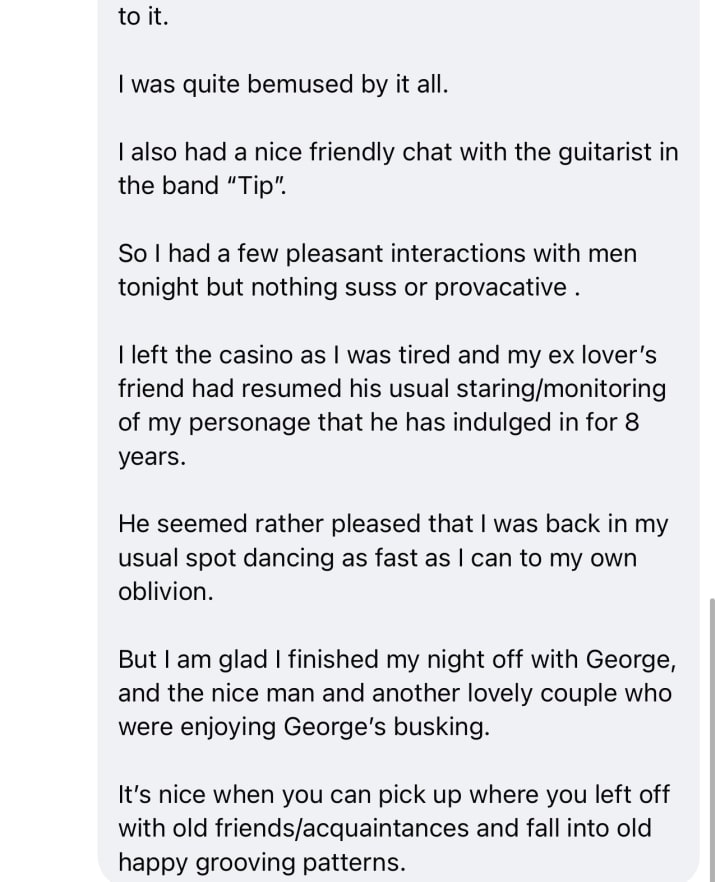Click the word "oblivion." in the message

point(166,592)
